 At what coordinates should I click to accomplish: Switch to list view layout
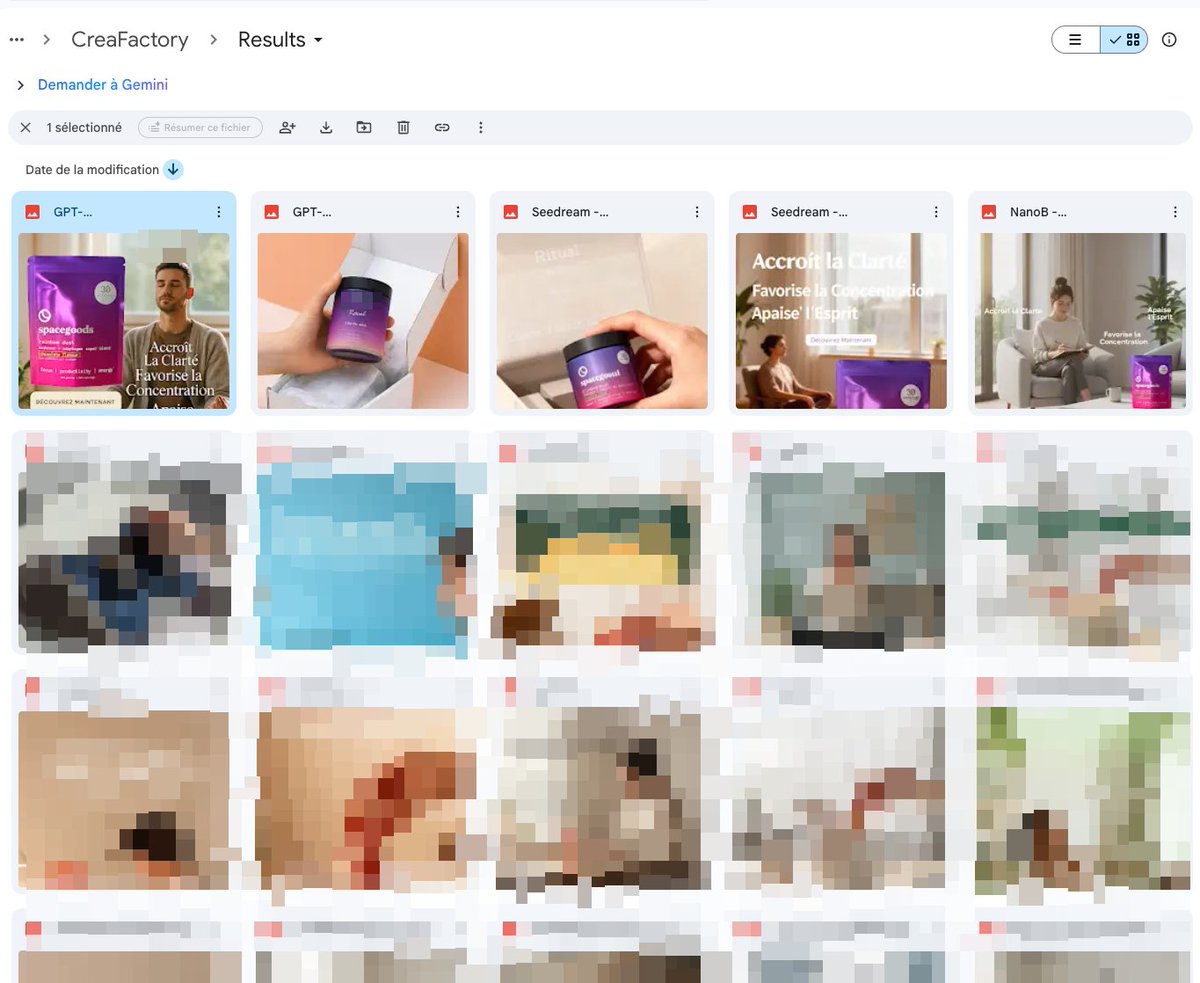coord(1076,40)
